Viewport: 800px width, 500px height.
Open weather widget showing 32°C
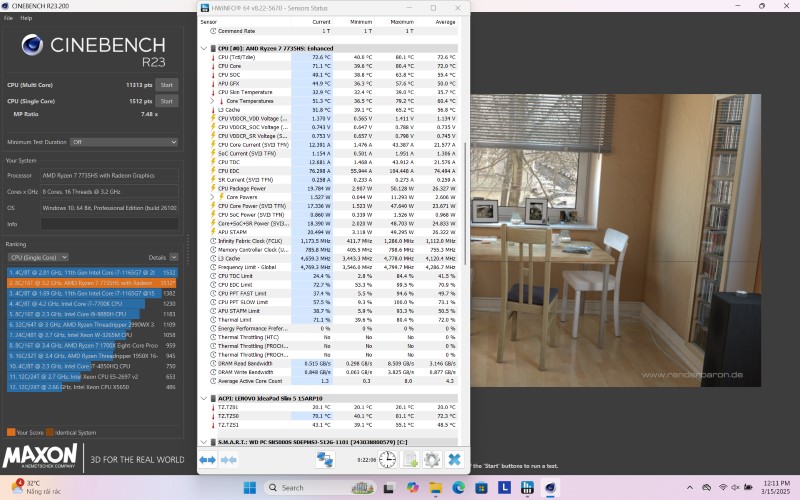point(36,487)
